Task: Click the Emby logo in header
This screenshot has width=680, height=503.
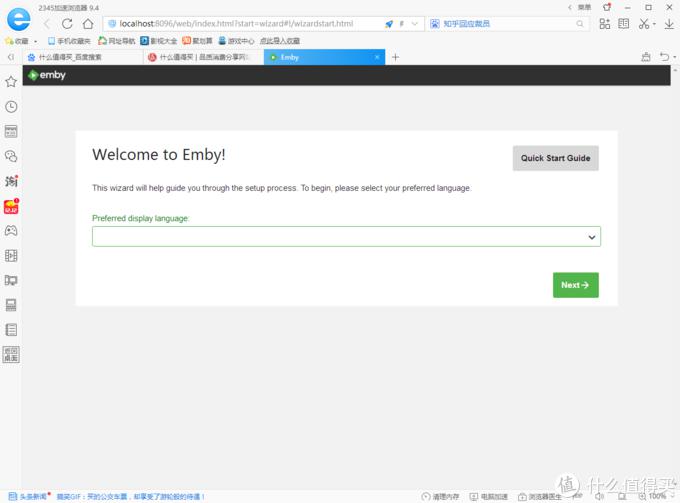Action: click(46, 75)
